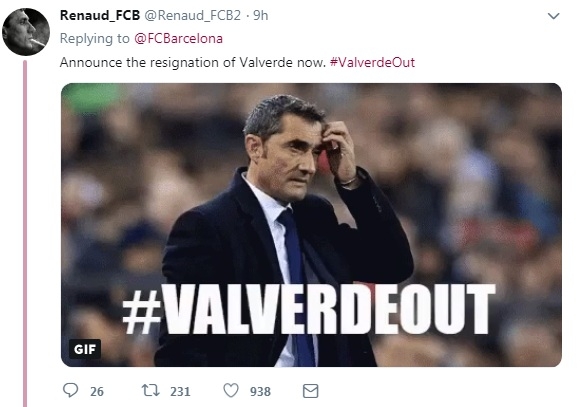Share via the envelope message icon

310,391
